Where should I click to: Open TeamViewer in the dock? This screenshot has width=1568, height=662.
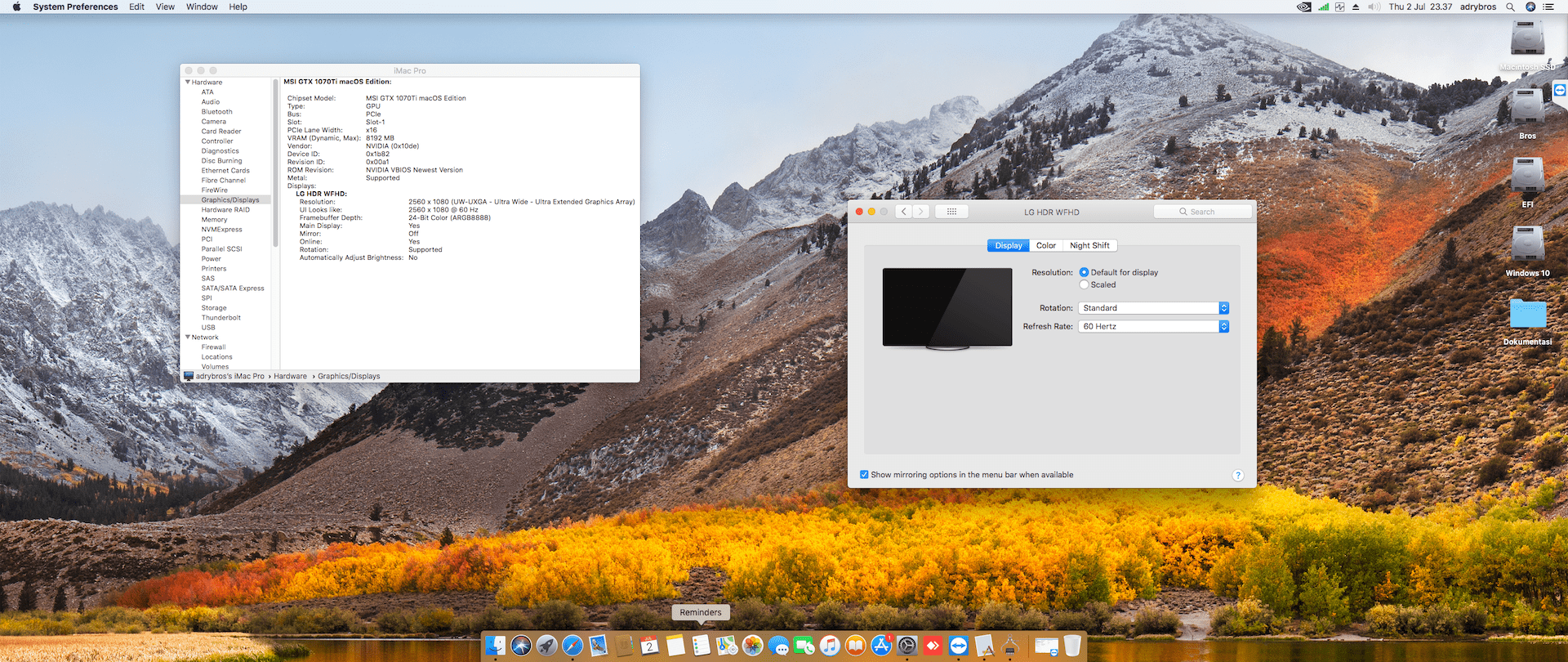[x=958, y=646]
